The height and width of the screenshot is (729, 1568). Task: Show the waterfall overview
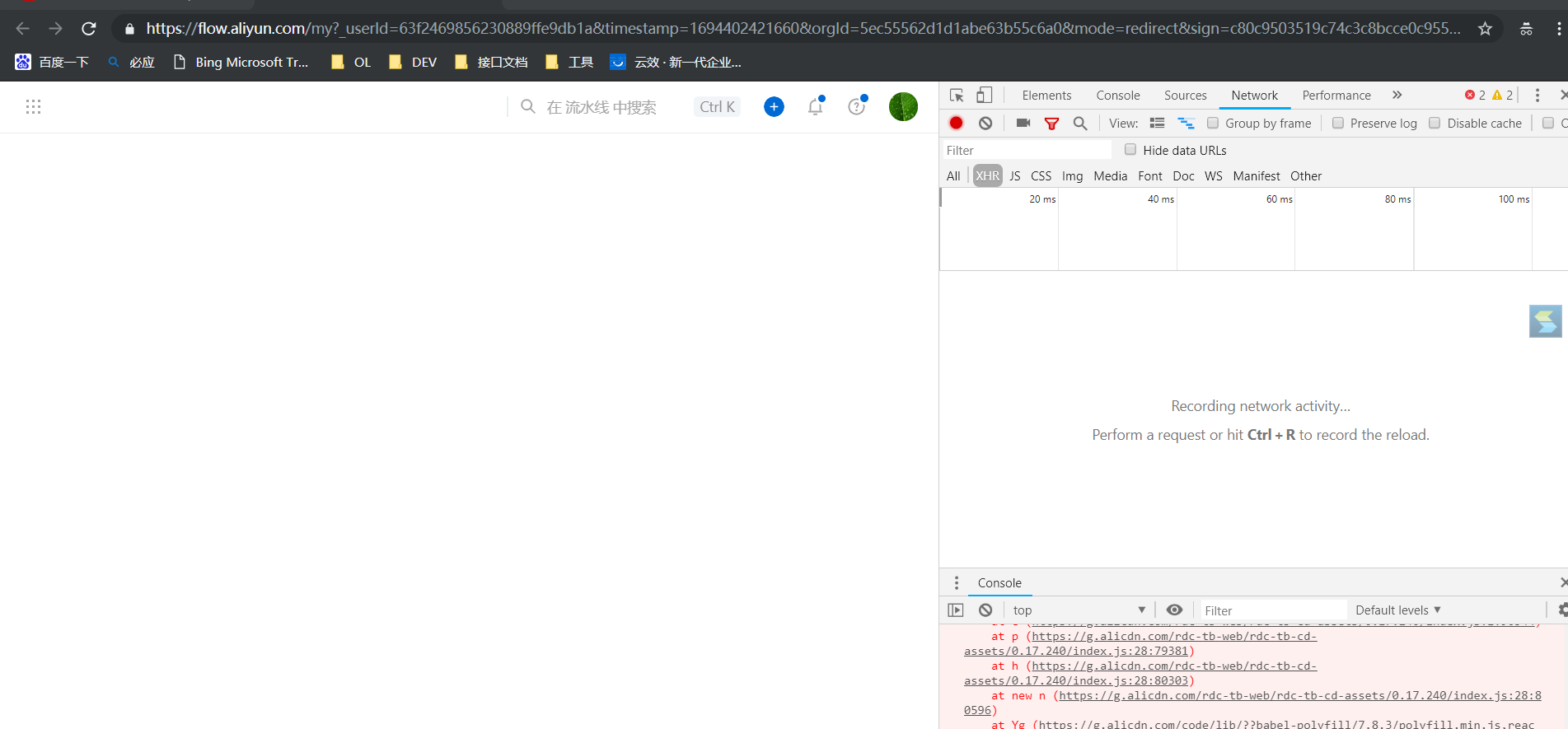(1186, 123)
